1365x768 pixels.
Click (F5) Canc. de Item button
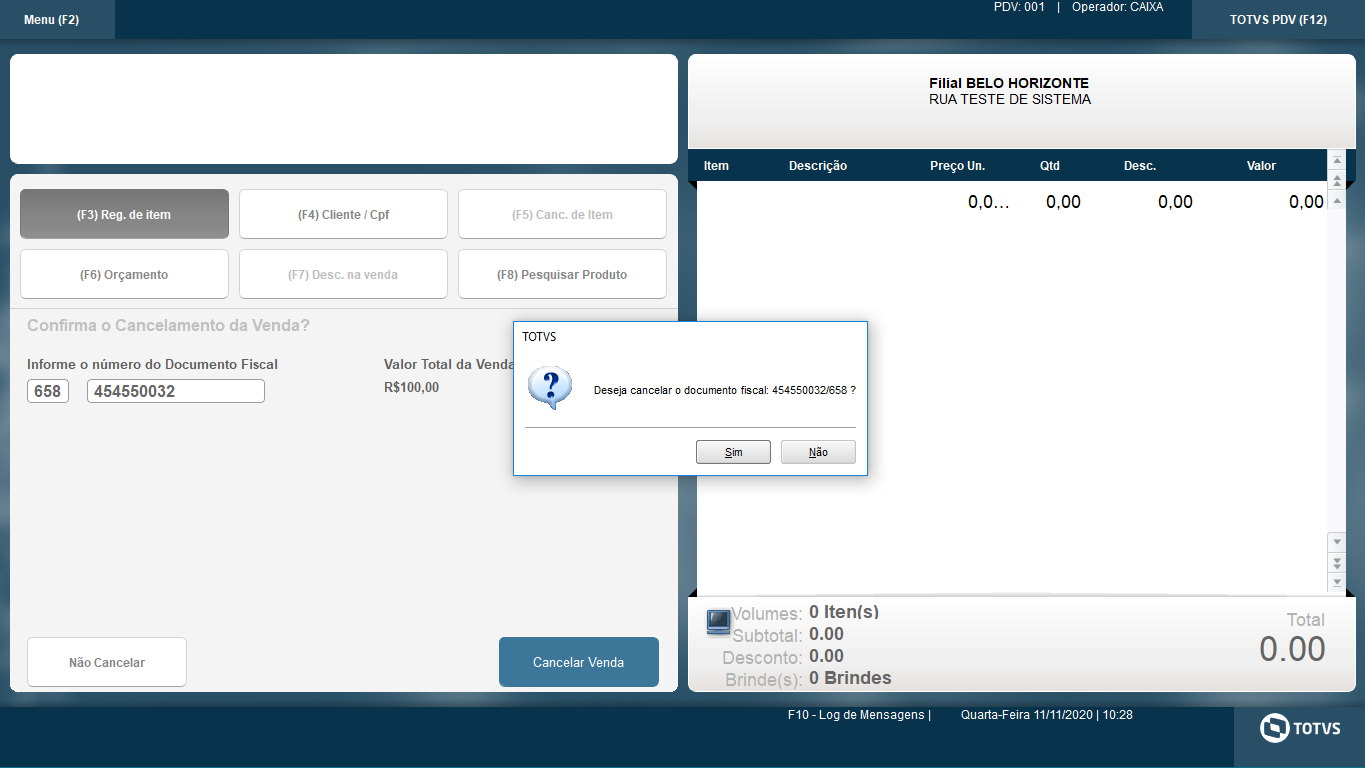(562, 214)
